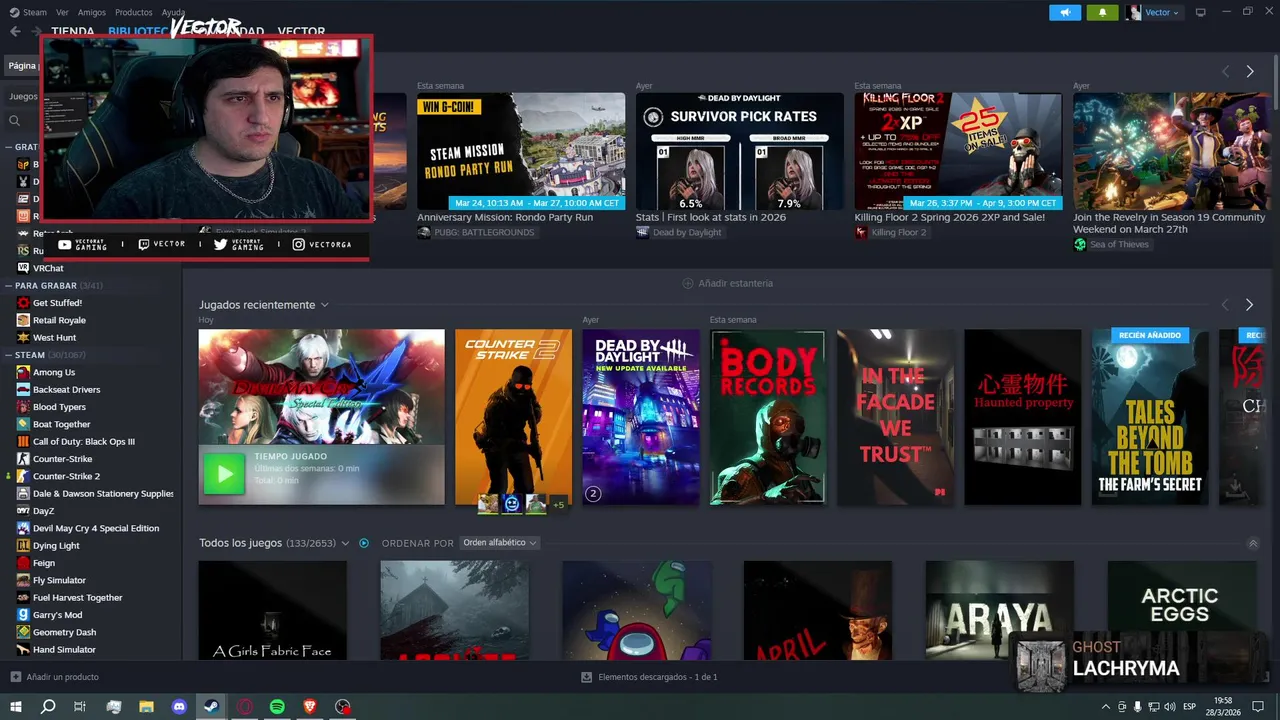Open Elementos descargados downloads status
1280x720 pixels.
point(649,677)
